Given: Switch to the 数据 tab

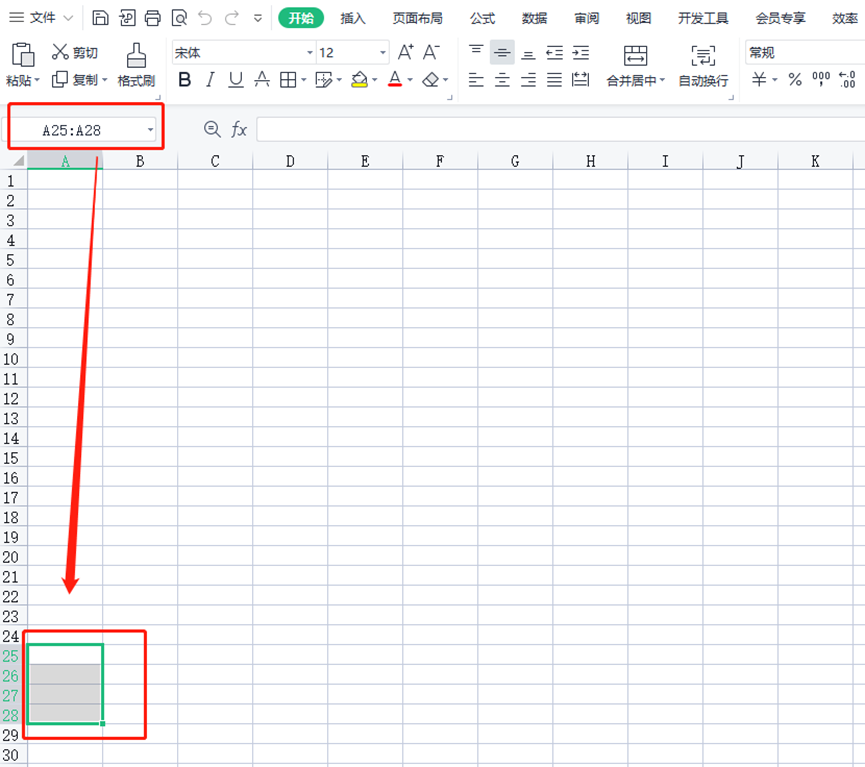Looking at the screenshot, I should [x=535, y=18].
